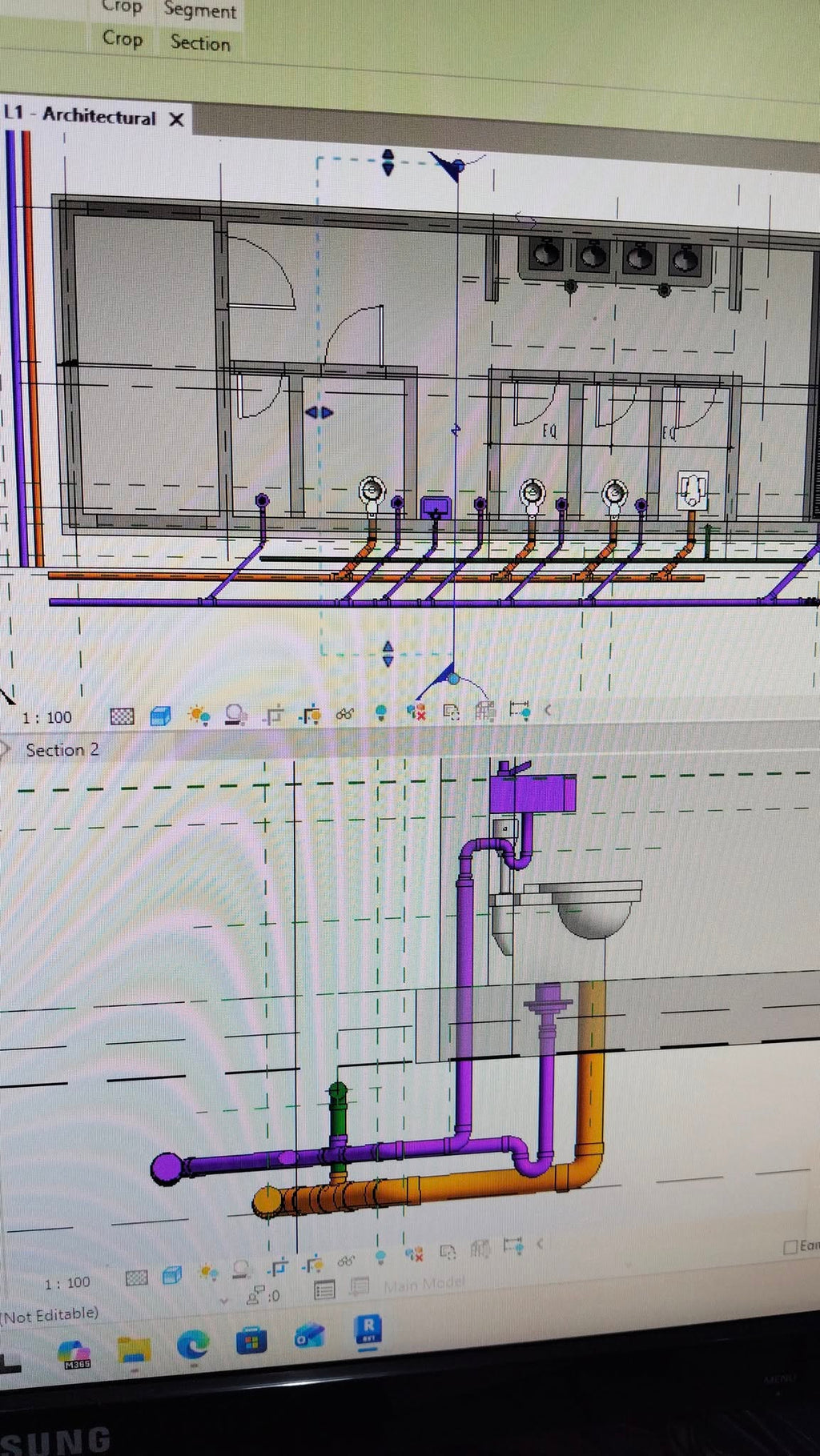Select the purple lavatory fixture in plan view
Screen dimensions: 820x1456
pyautogui.click(x=435, y=507)
